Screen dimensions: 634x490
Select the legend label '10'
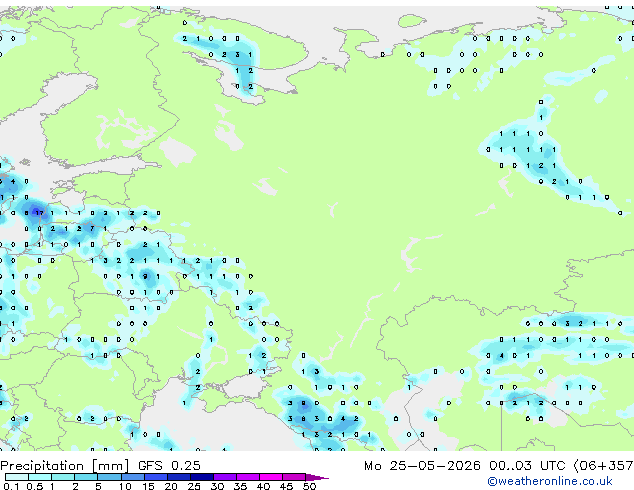coord(125,486)
